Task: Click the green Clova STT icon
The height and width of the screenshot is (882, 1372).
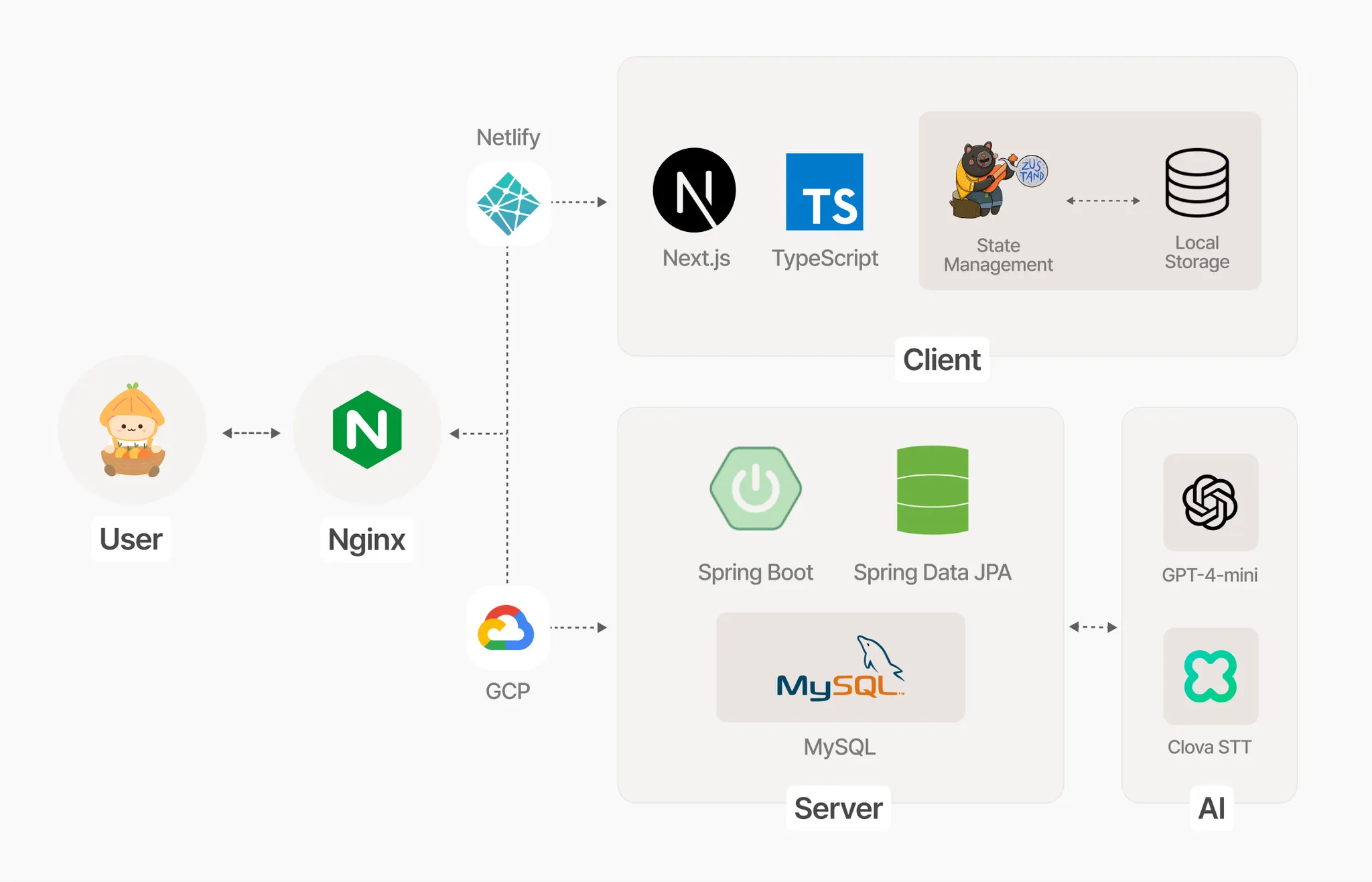Action: (x=1210, y=676)
